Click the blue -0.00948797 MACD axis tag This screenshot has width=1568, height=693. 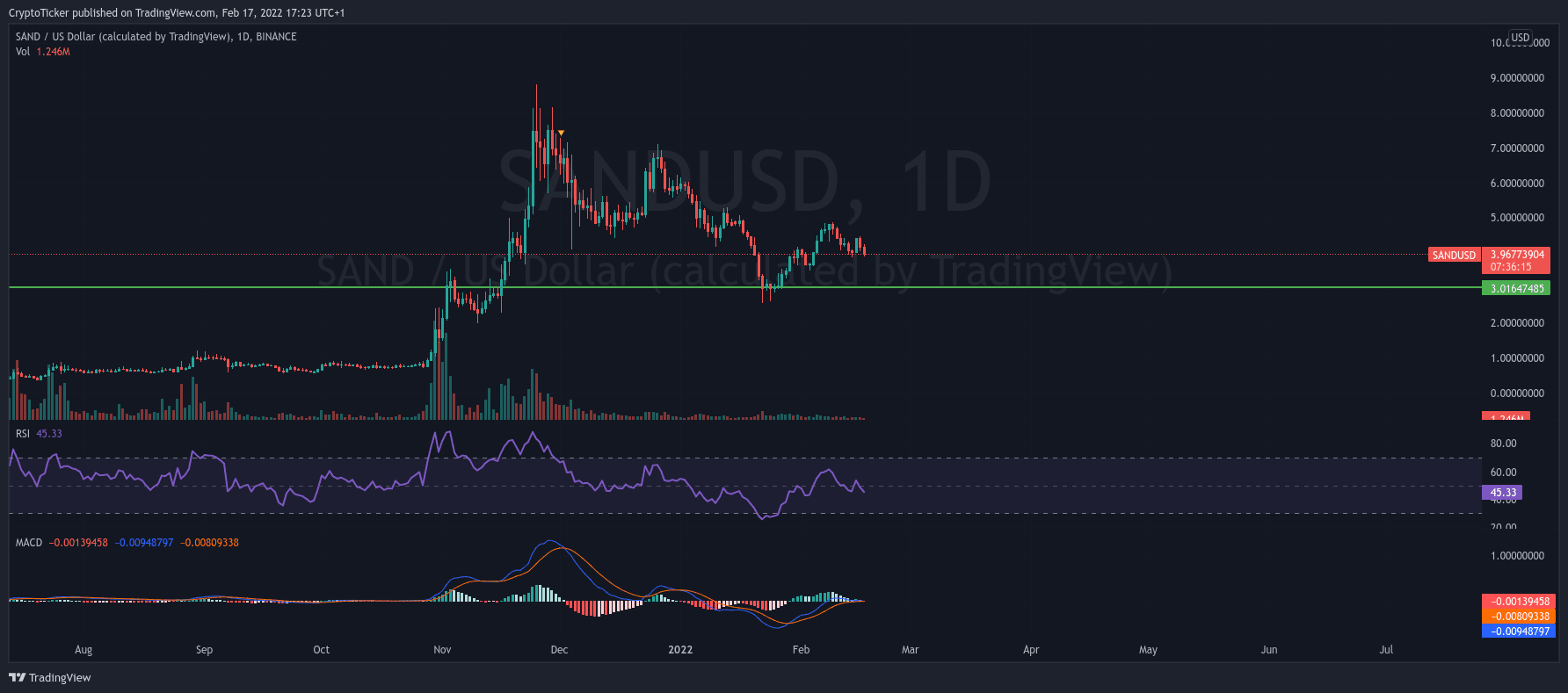(x=1518, y=632)
